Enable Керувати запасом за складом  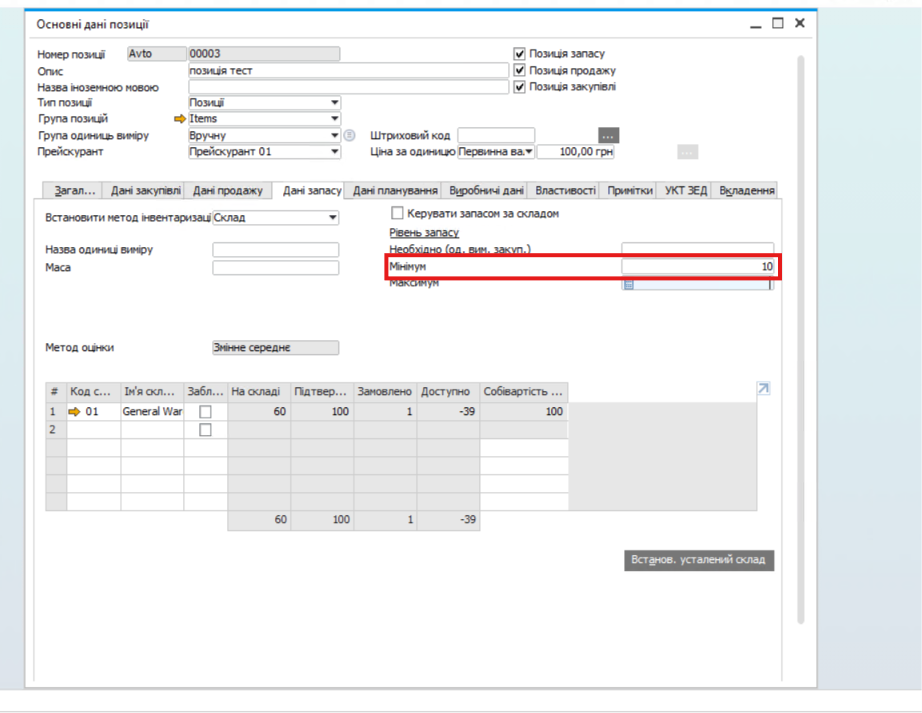(397, 213)
